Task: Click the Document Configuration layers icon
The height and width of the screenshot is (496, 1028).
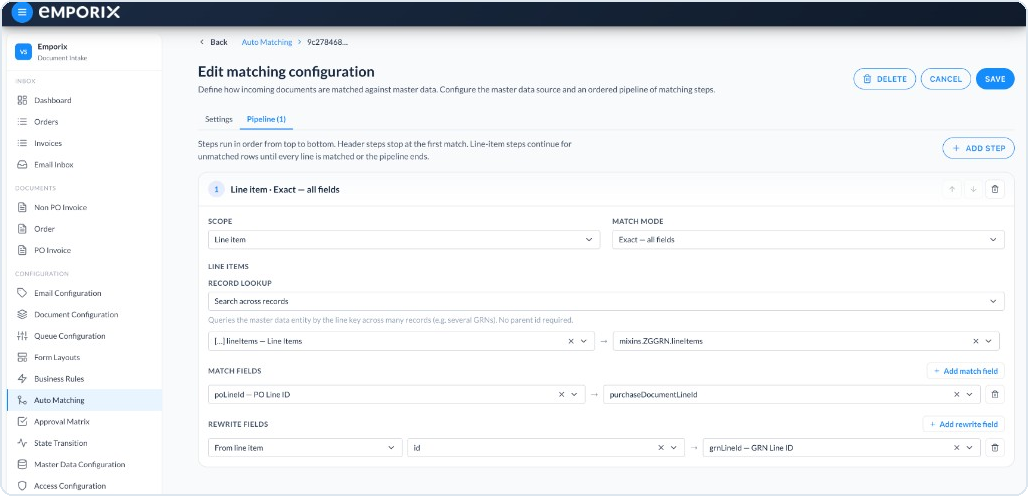Action: click(22, 315)
